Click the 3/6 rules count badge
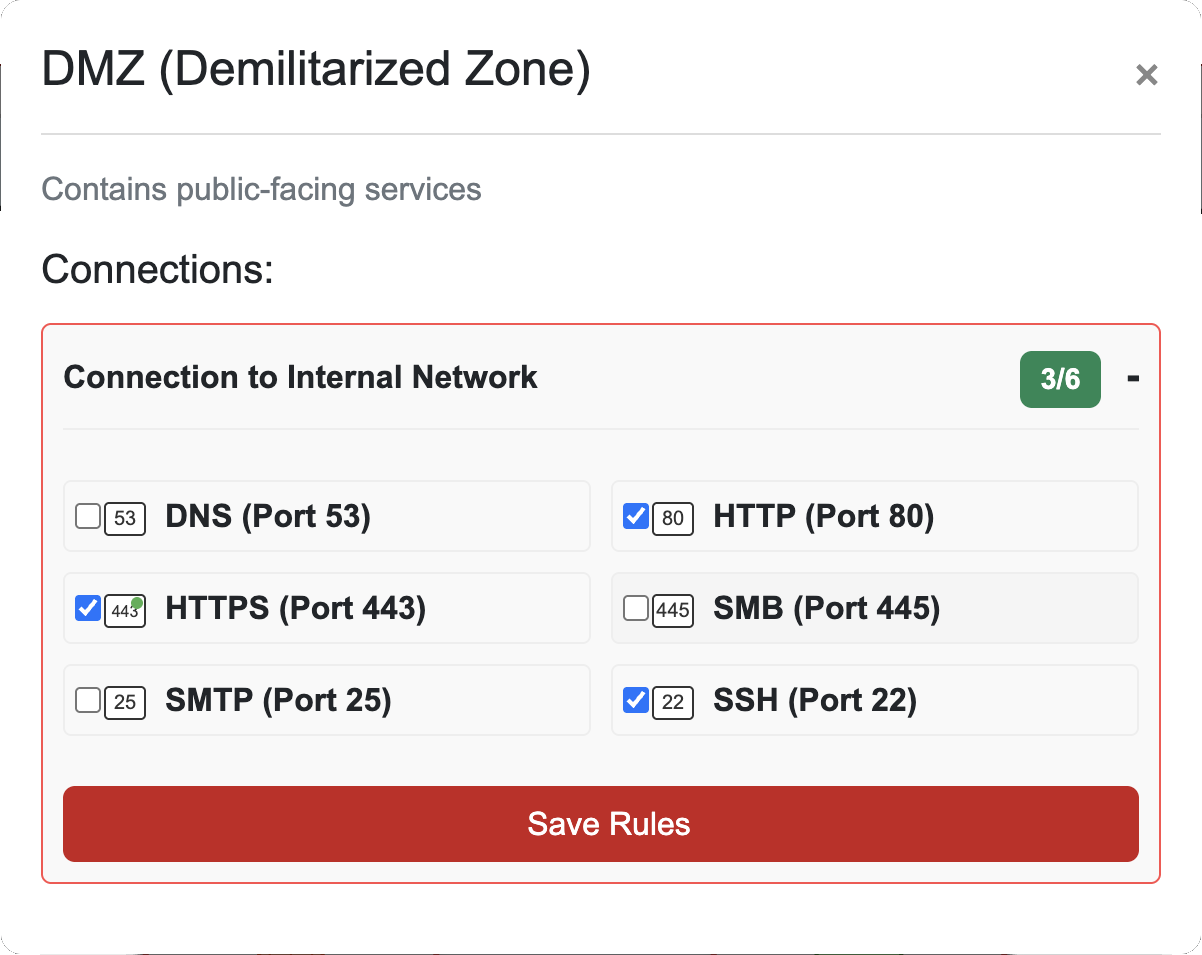The image size is (1202, 955). 1060,379
